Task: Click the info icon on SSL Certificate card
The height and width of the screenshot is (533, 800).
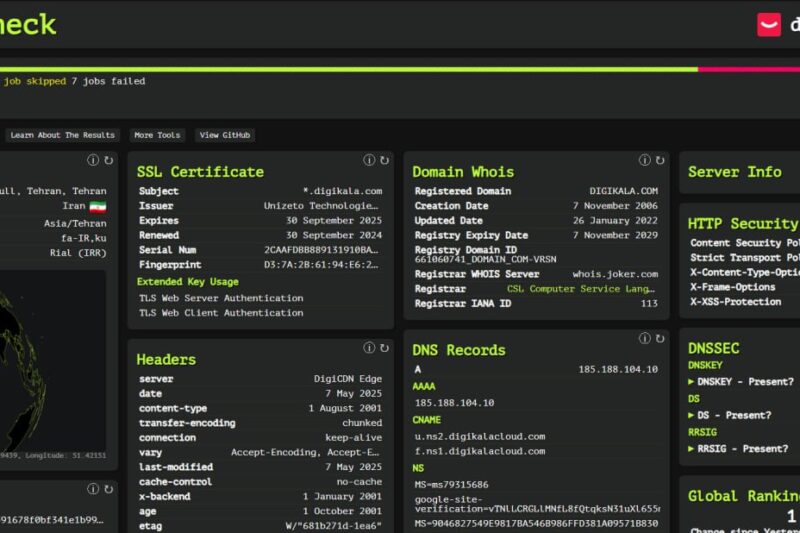Action: click(369, 160)
